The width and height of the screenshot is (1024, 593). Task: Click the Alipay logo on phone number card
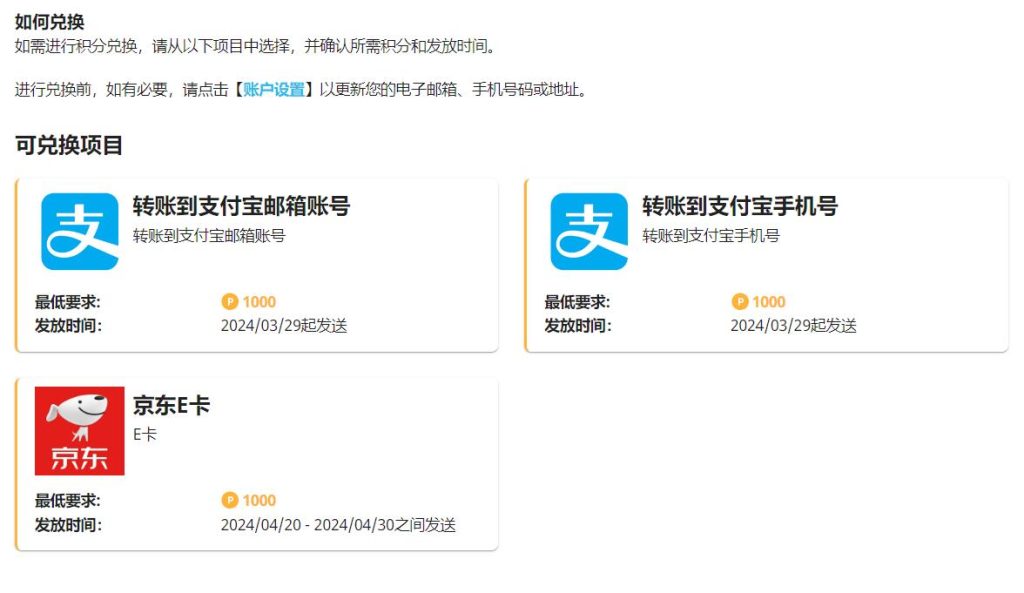coord(589,231)
